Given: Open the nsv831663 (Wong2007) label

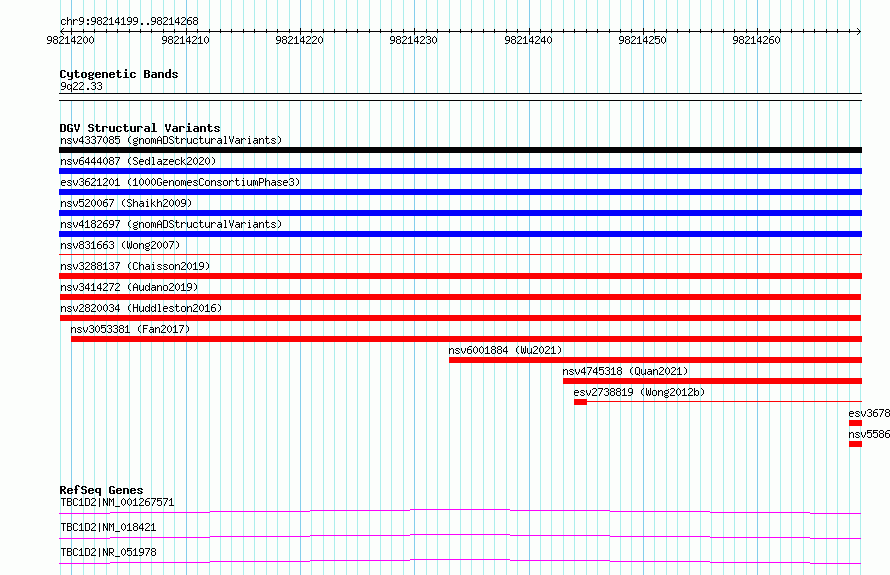Looking at the screenshot, I should [120, 245].
